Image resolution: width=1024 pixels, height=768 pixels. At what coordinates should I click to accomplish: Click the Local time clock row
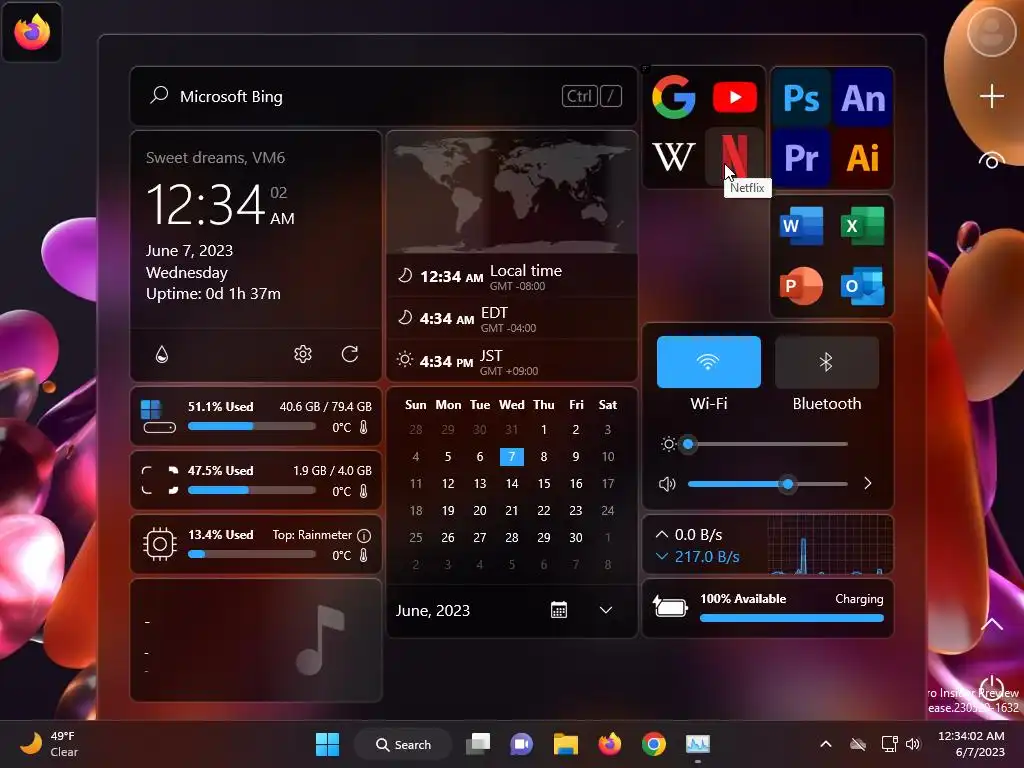pos(512,276)
